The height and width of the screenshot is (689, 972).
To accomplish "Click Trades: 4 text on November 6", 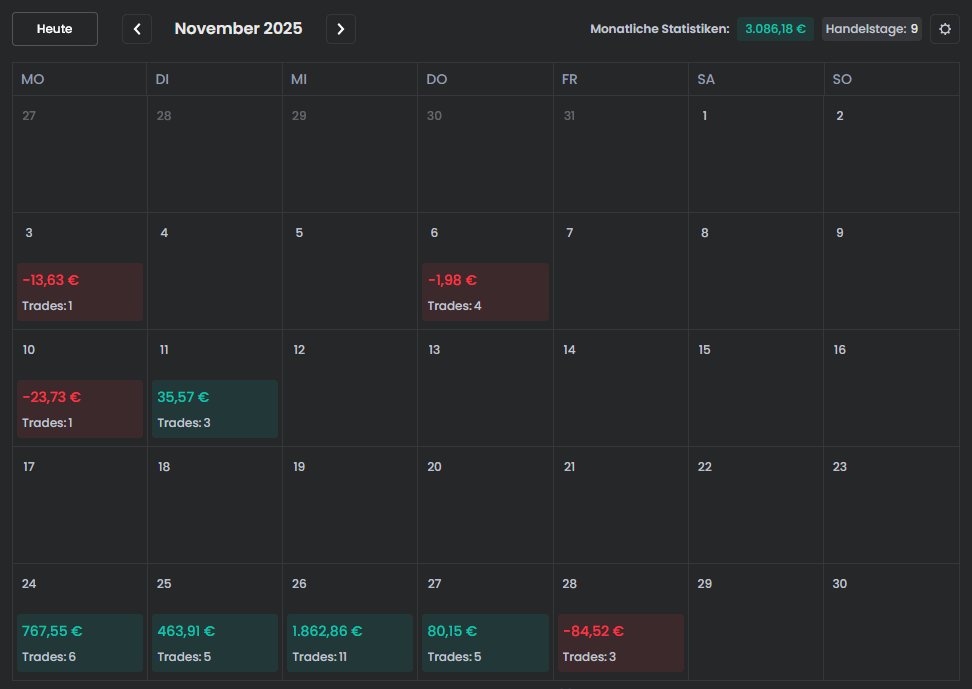I will [x=454, y=306].
